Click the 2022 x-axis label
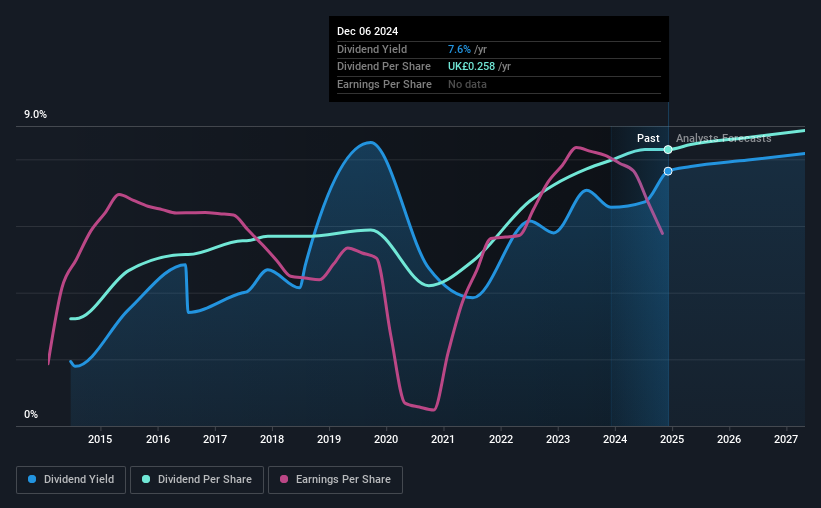Image resolution: width=821 pixels, height=508 pixels. coord(501,439)
